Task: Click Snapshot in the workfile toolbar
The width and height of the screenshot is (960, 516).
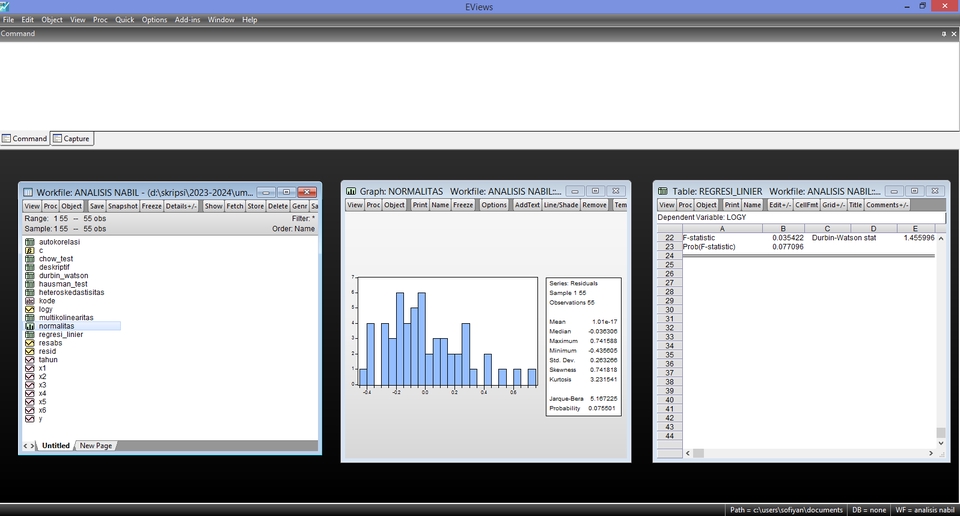Action: click(123, 206)
